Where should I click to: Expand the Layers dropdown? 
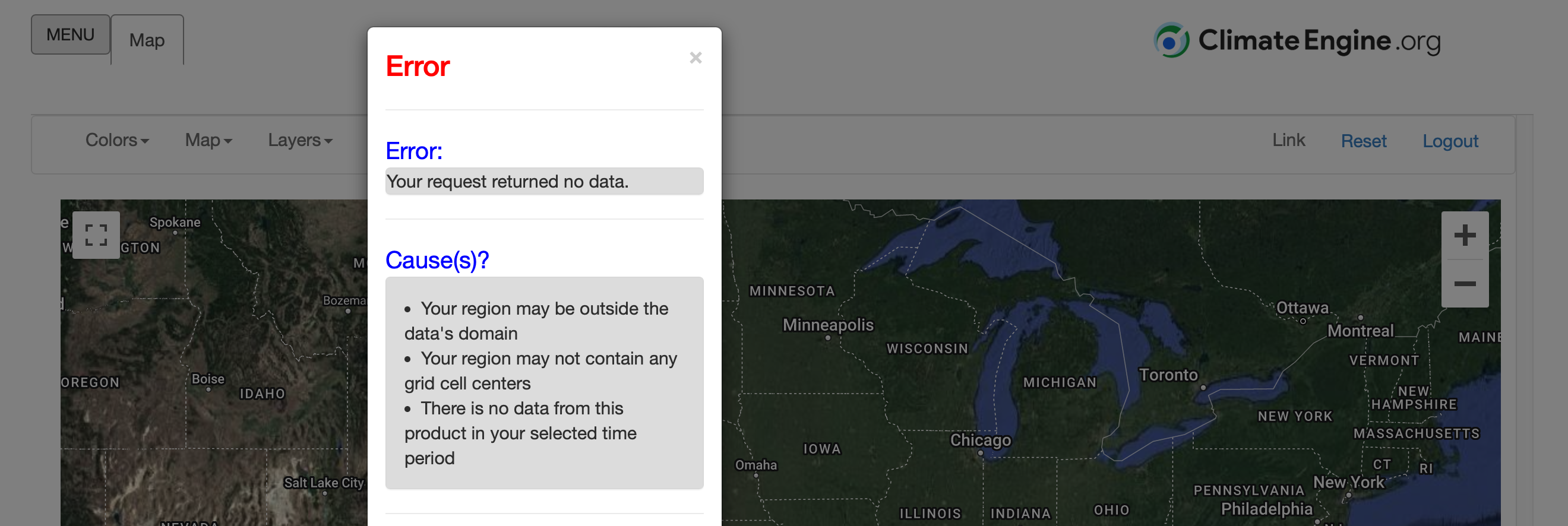300,141
